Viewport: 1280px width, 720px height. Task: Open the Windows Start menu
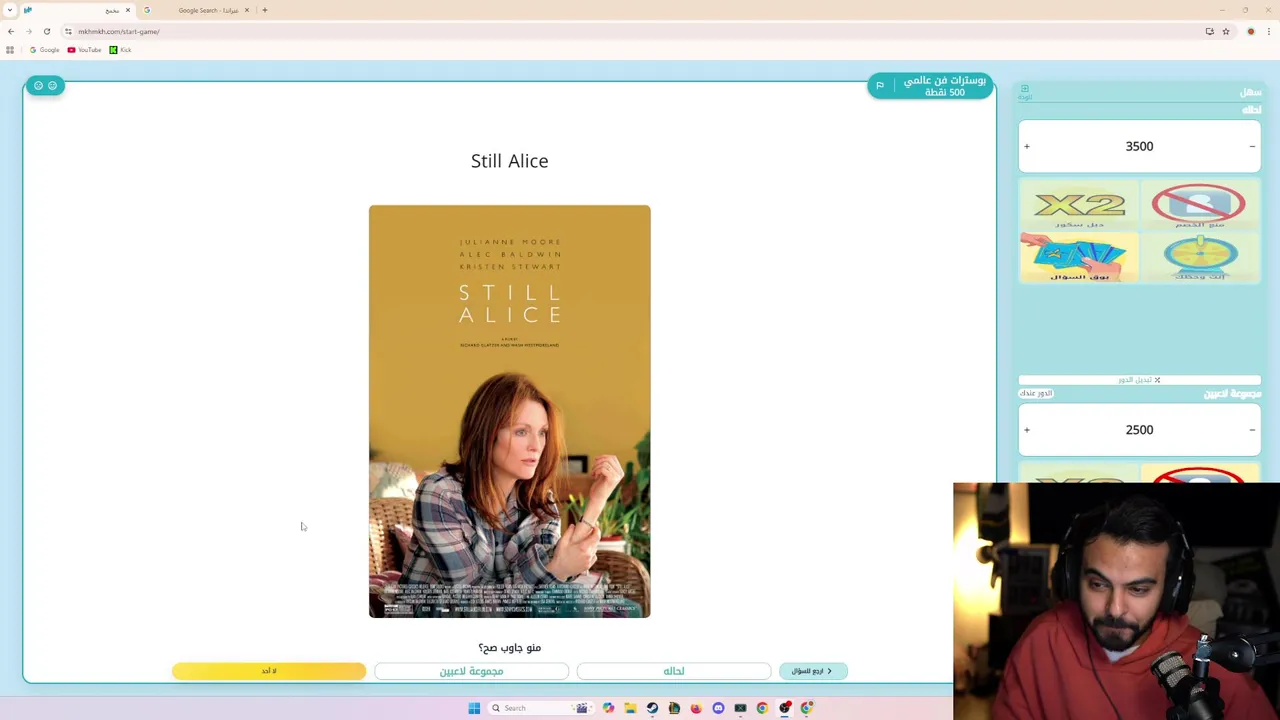click(x=474, y=708)
